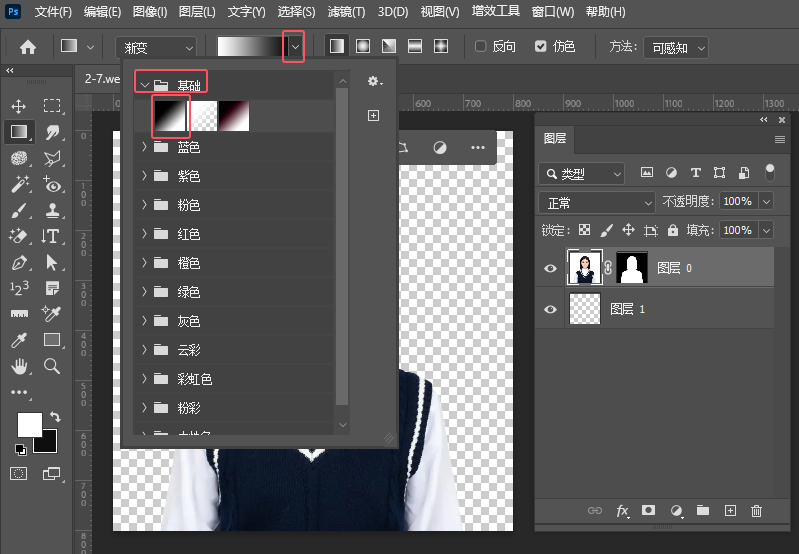Swap foreground and background colors
799x554 pixels.
click(56, 417)
